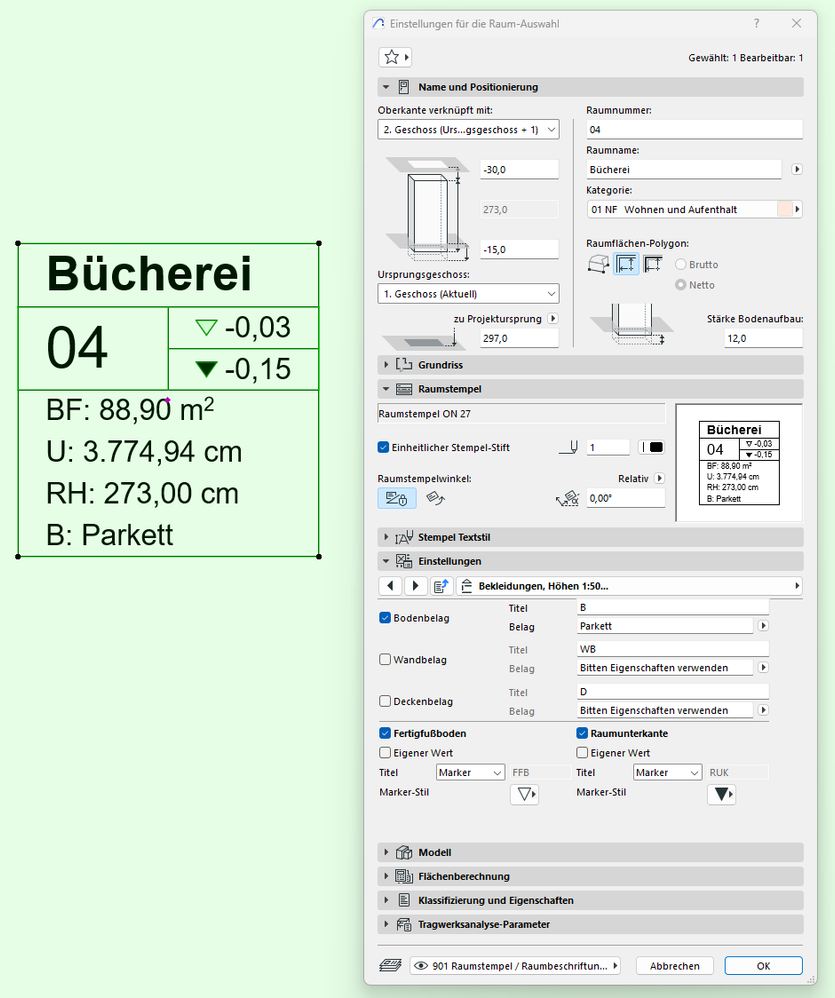The height and width of the screenshot is (998, 835).
Task: Expand the Grundriss section
Action: pyautogui.click(x=591, y=365)
